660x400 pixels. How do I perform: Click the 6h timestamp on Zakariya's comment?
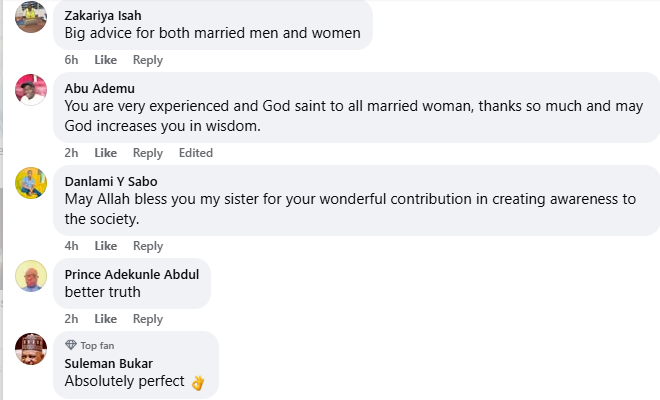click(71, 60)
